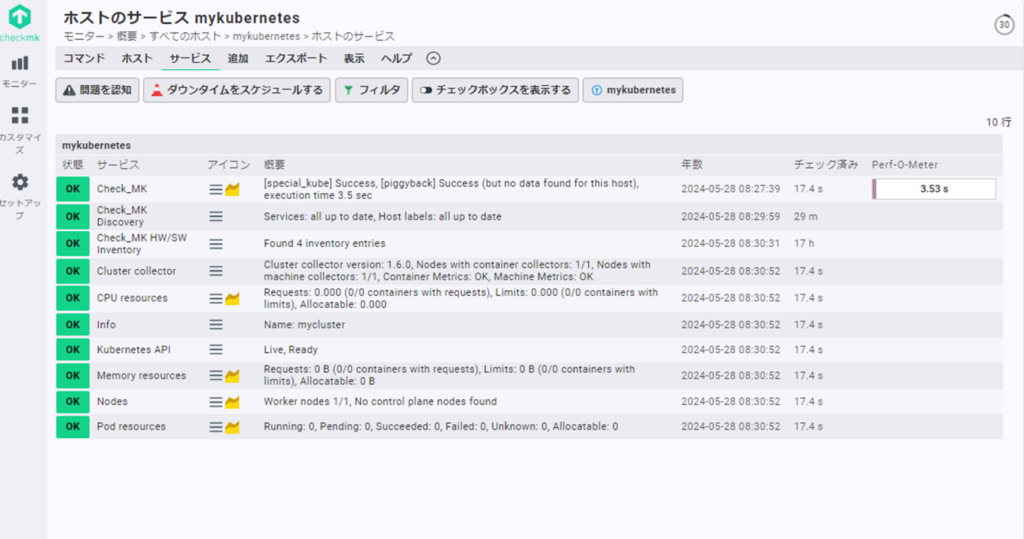The image size is (1024, 539).
Task: Open graph icon for CPU resources
Action: [x=232, y=299]
